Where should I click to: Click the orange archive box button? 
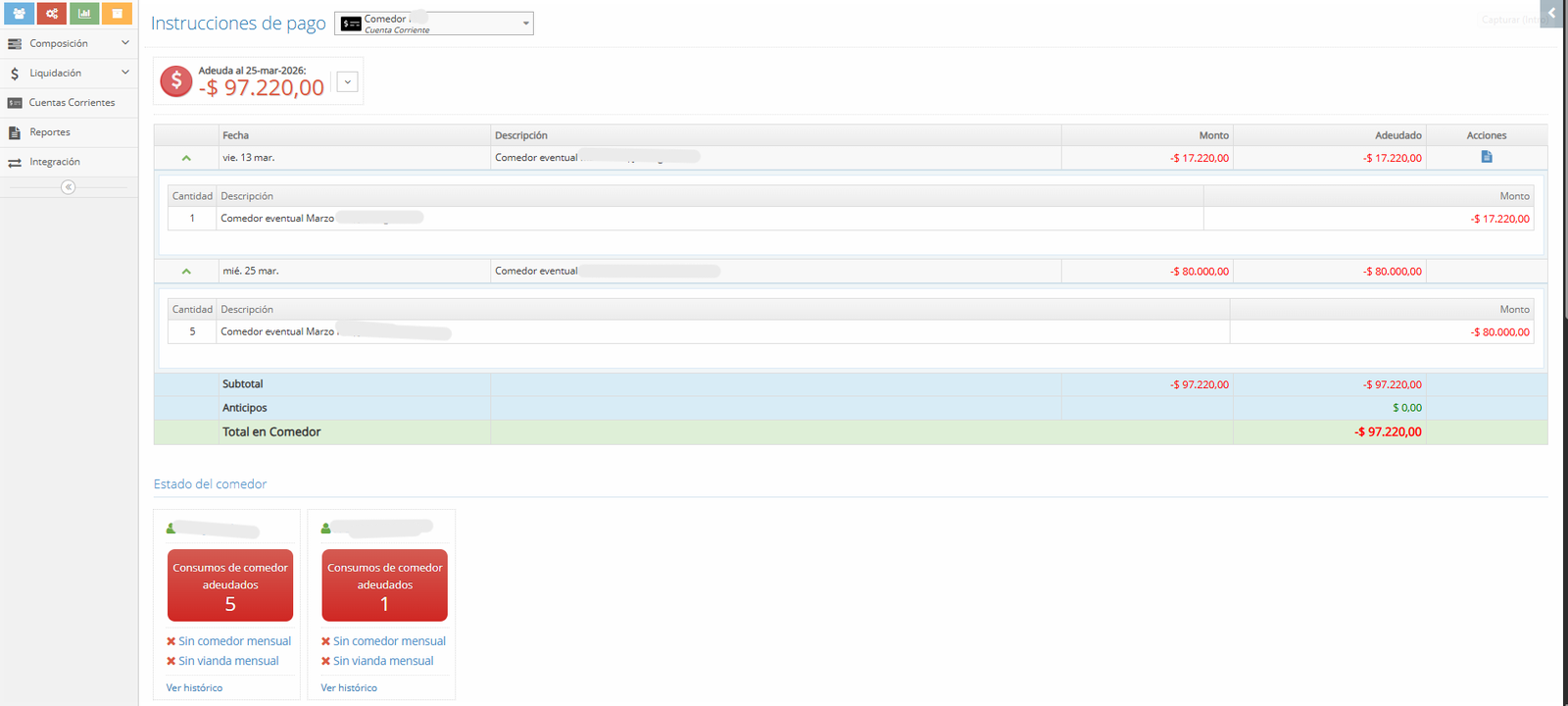[117, 14]
